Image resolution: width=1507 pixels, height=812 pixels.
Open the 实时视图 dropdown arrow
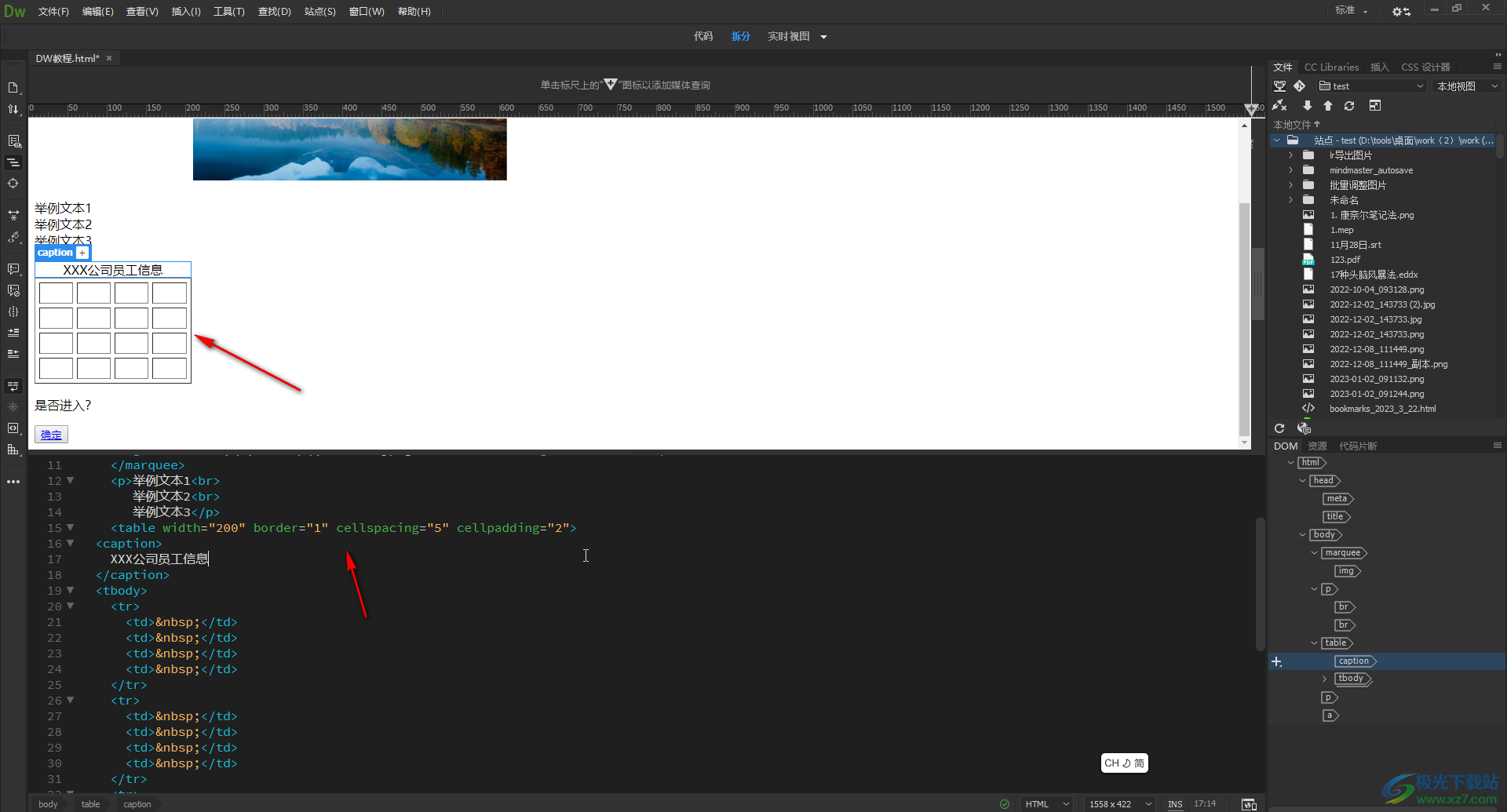point(823,37)
